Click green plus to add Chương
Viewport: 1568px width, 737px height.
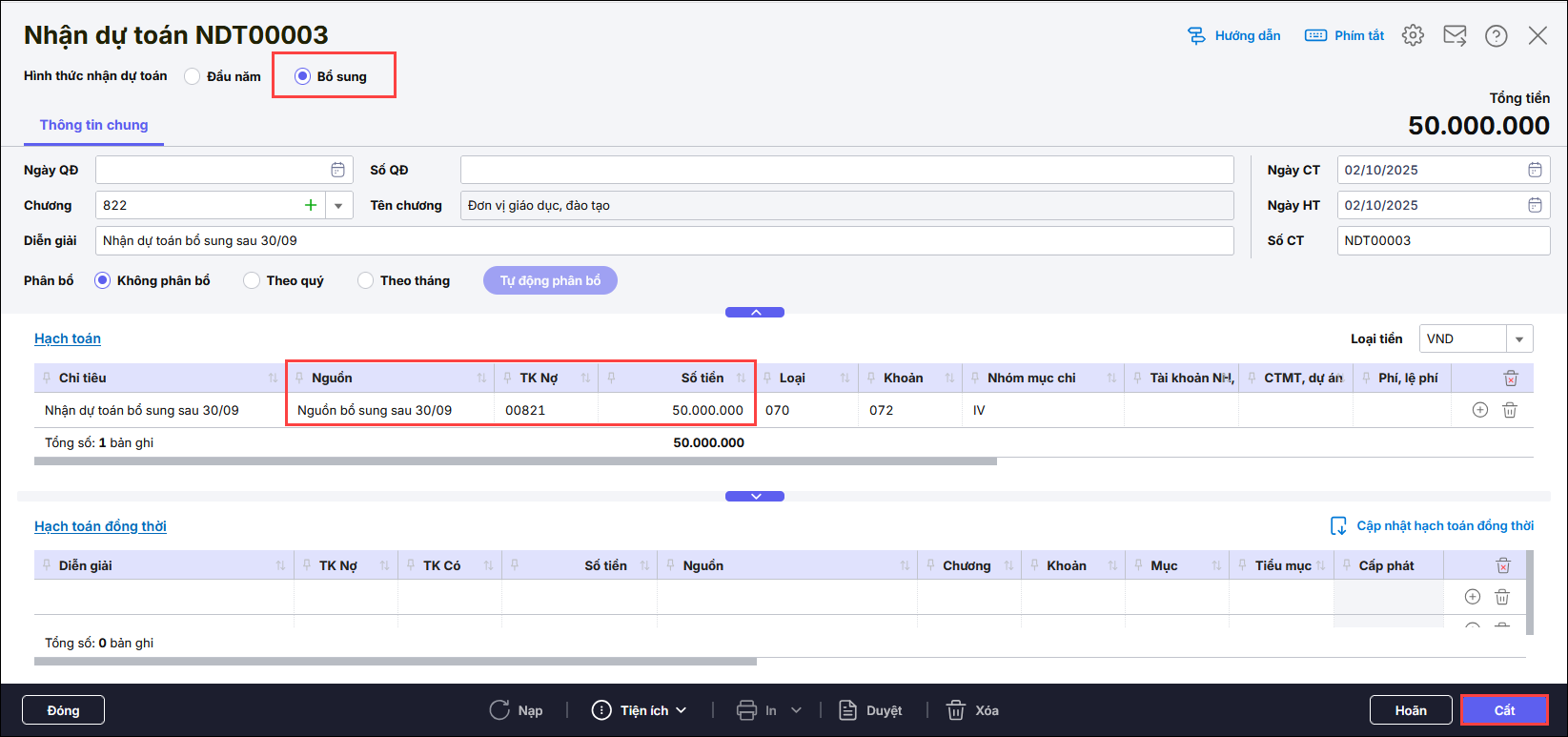pos(311,205)
